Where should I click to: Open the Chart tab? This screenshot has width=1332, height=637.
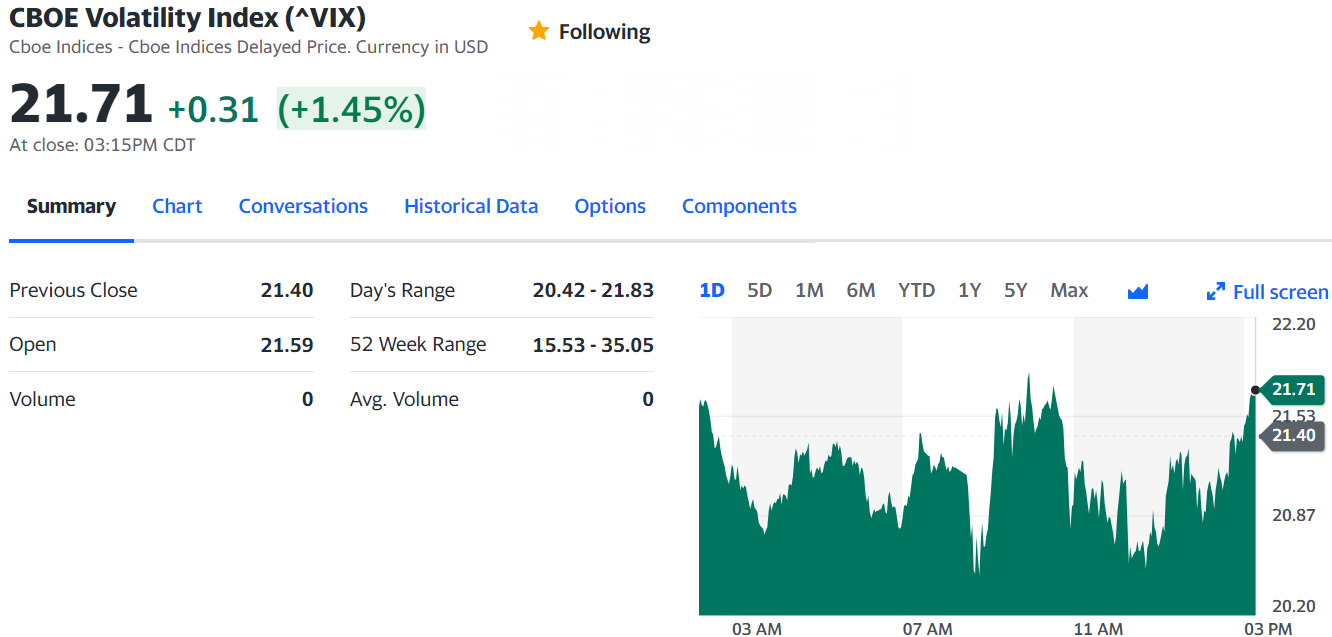177,206
